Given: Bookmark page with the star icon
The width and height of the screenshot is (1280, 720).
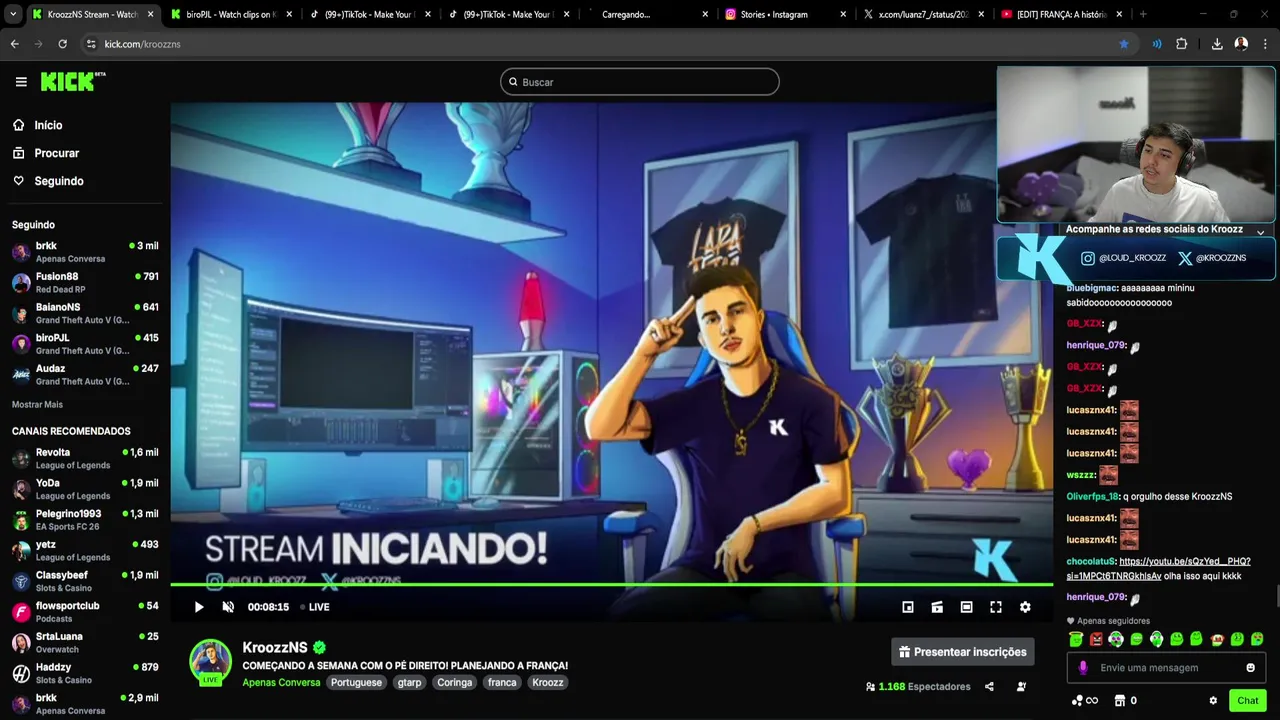Looking at the screenshot, I should 1124,44.
